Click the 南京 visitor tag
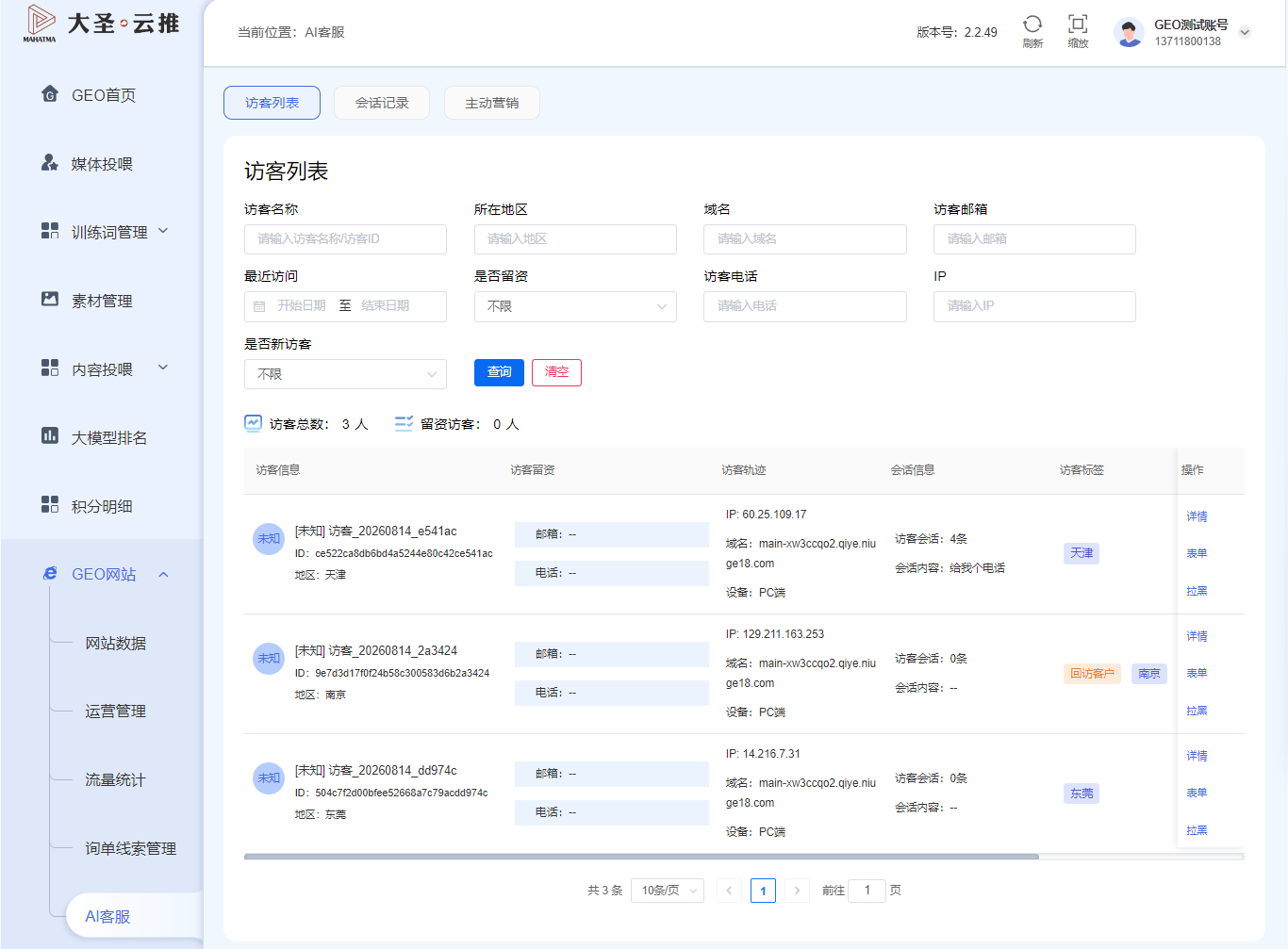Viewport: 1288px width, 949px height. [1149, 673]
